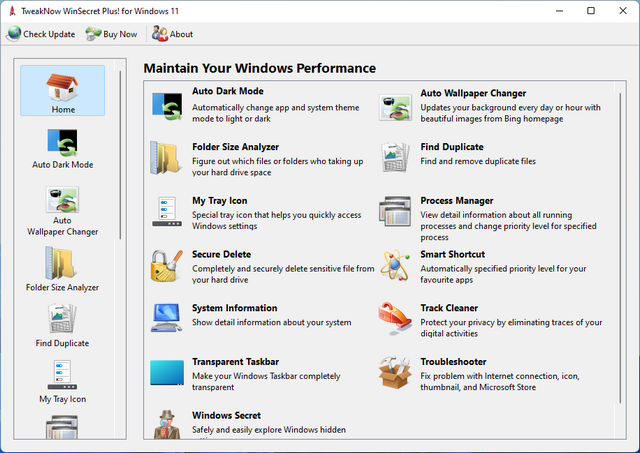Open the Auto Dark Mode icon in main panel
The width and height of the screenshot is (640, 453).
click(166, 104)
